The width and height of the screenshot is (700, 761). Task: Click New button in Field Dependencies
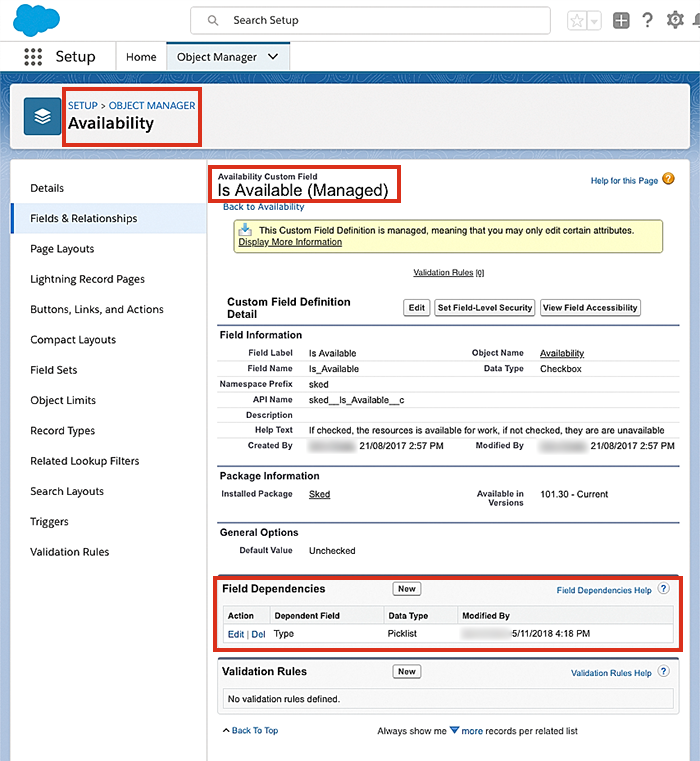tap(407, 589)
